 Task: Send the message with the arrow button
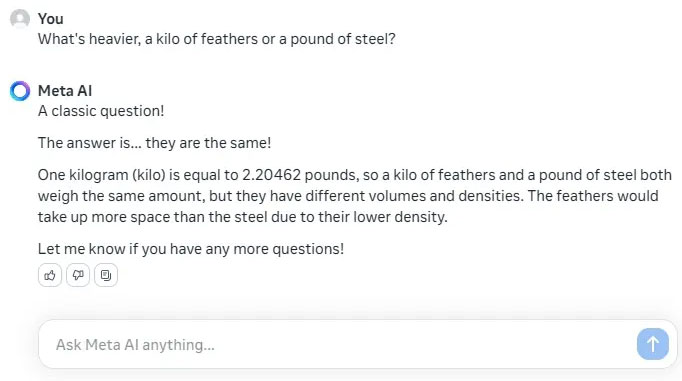tap(652, 344)
